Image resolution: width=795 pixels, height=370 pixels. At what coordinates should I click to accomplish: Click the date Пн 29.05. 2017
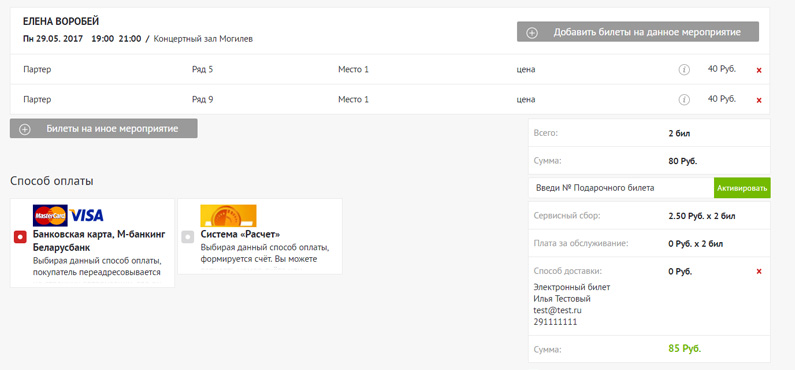[53, 39]
